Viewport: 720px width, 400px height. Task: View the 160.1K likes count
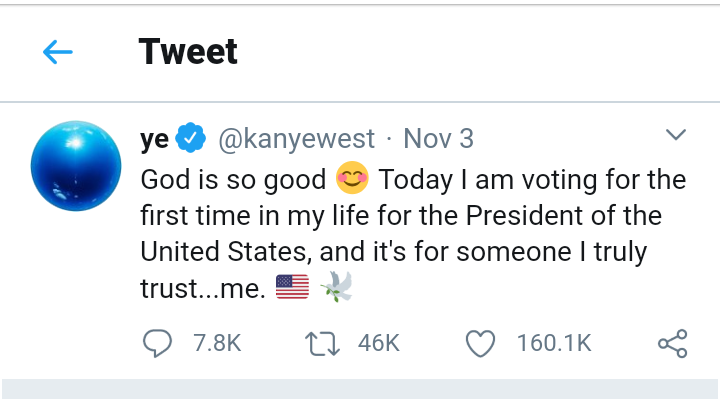click(554, 344)
